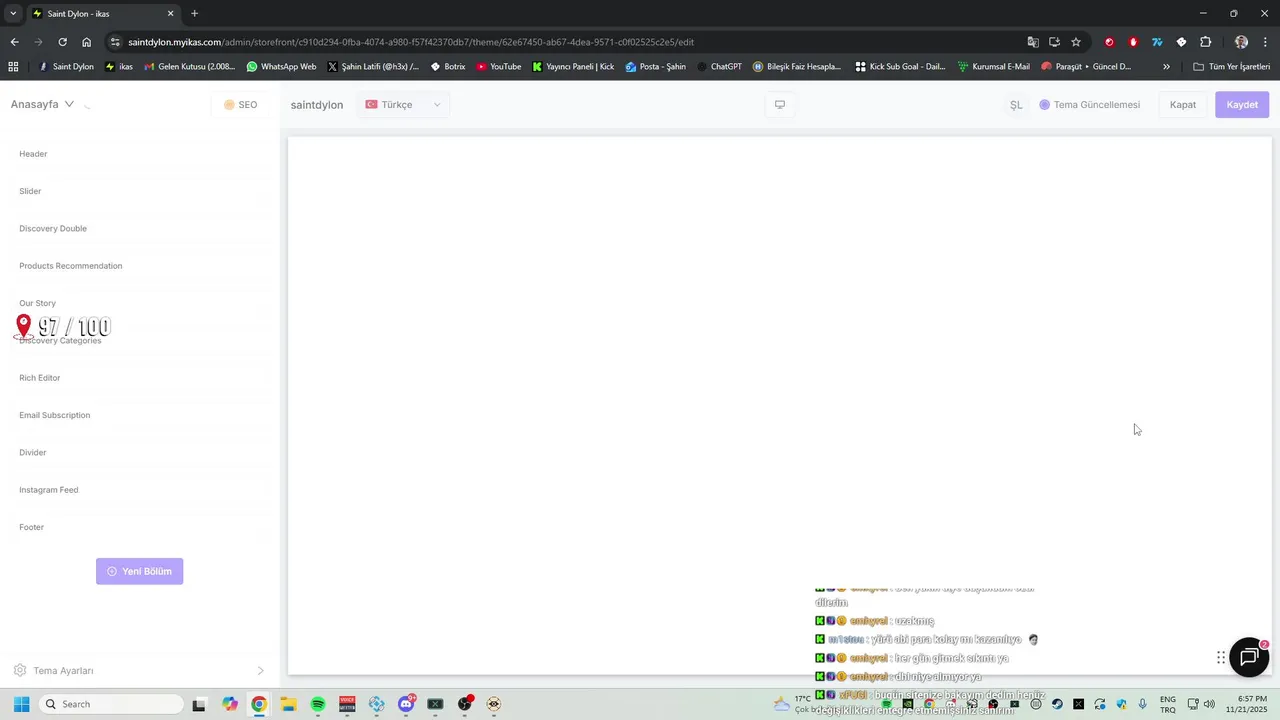Click the six-dot grip beside chat widget
This screenshot has width=1280, height=720.
[x=1221, y=658]
